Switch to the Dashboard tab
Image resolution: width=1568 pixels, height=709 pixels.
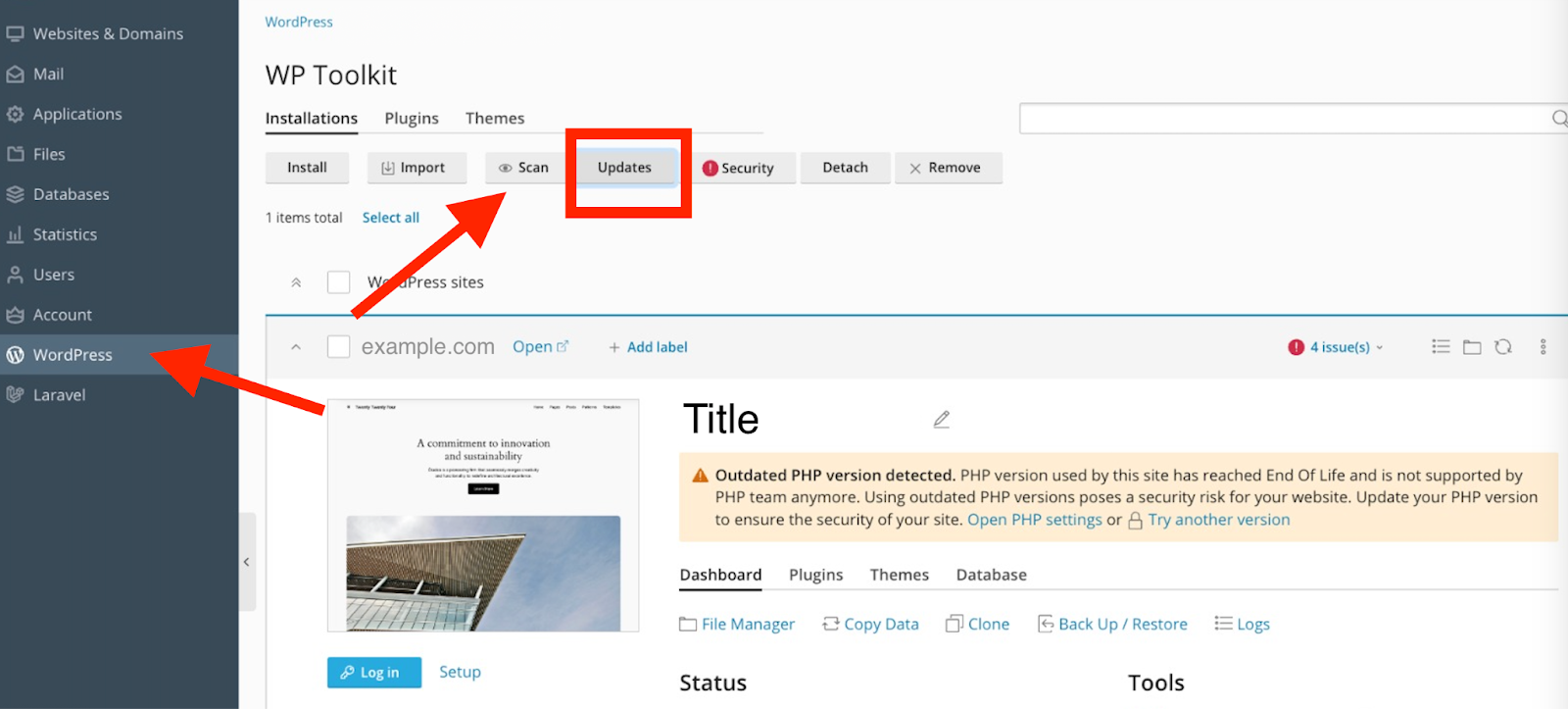pyautogui.click(x=720, y=576)
